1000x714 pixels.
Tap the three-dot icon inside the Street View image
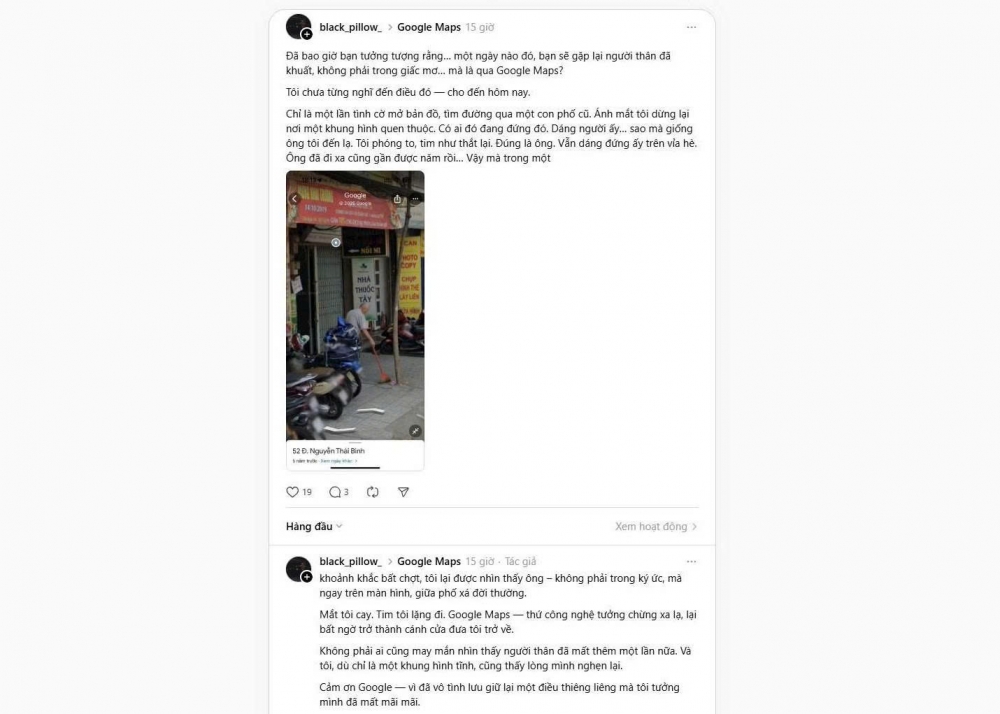click(x=415, y=199)
